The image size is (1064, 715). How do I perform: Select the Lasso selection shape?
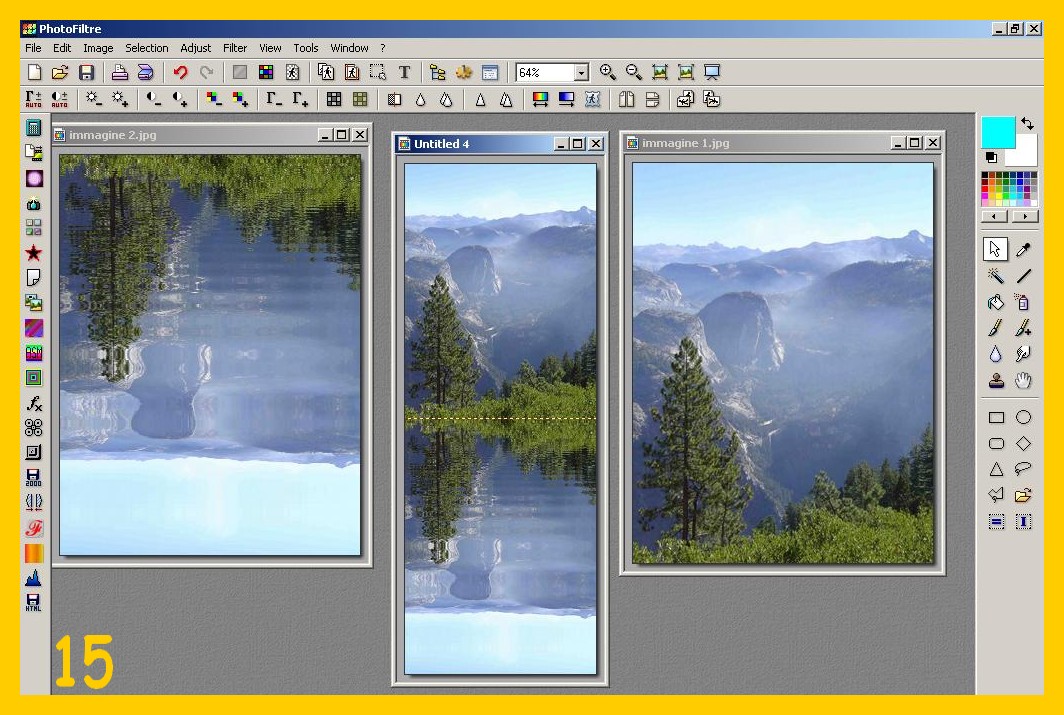click(1023, 469)
